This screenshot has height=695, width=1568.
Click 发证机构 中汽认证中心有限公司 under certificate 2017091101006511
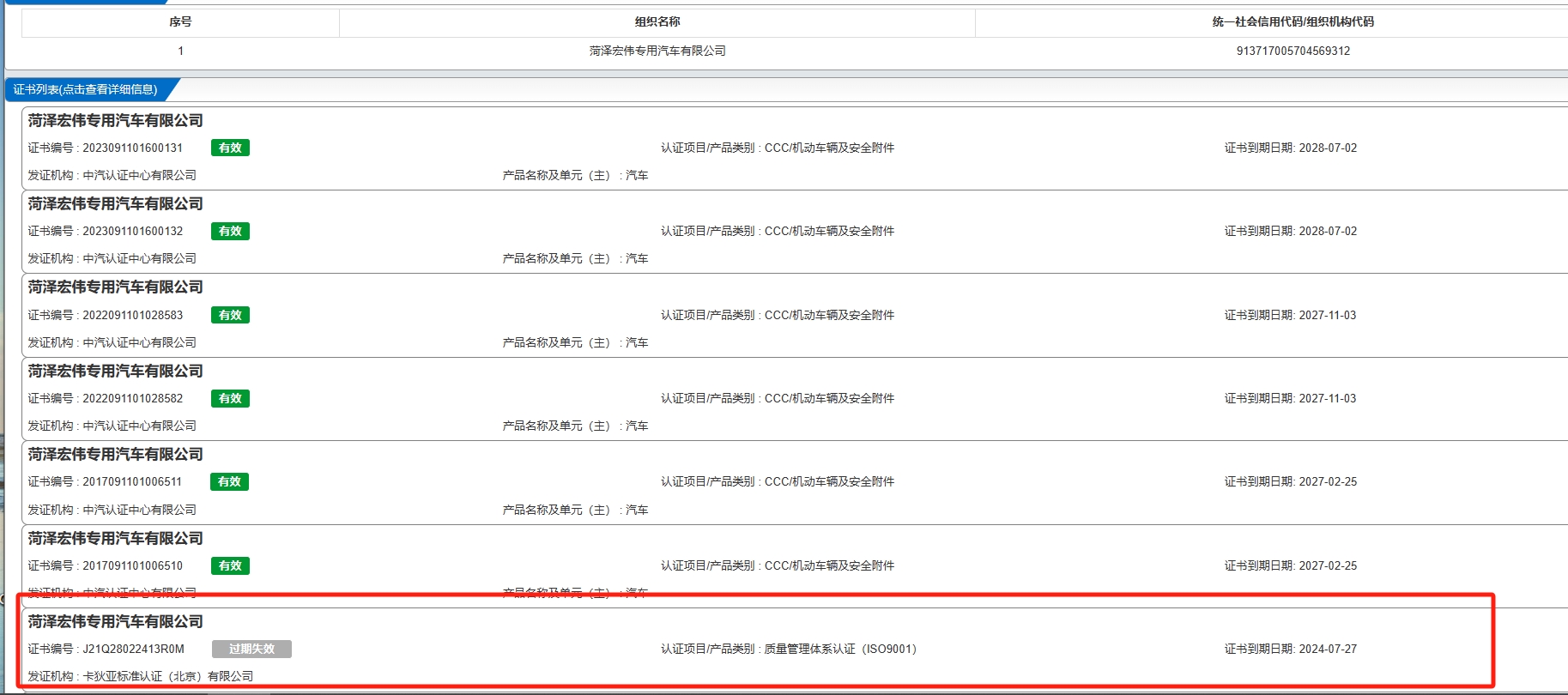[x=112, y=510]
